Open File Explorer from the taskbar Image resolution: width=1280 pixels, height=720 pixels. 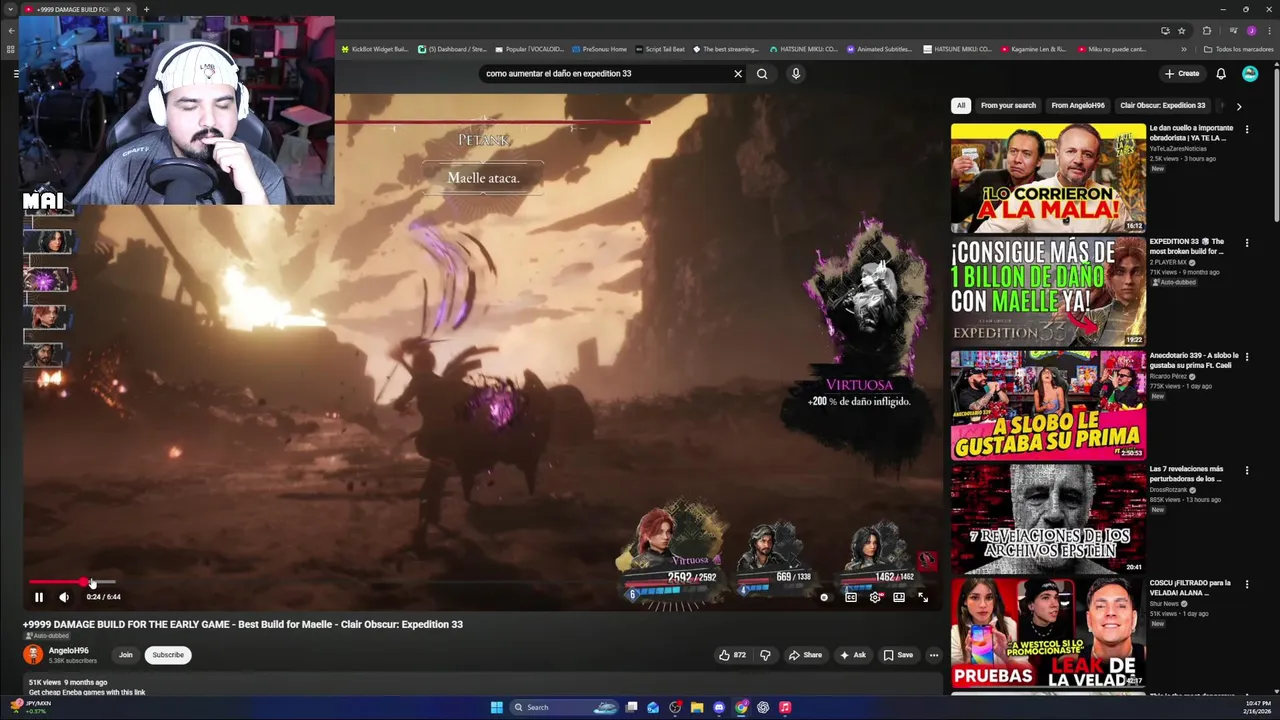(697, 707)
